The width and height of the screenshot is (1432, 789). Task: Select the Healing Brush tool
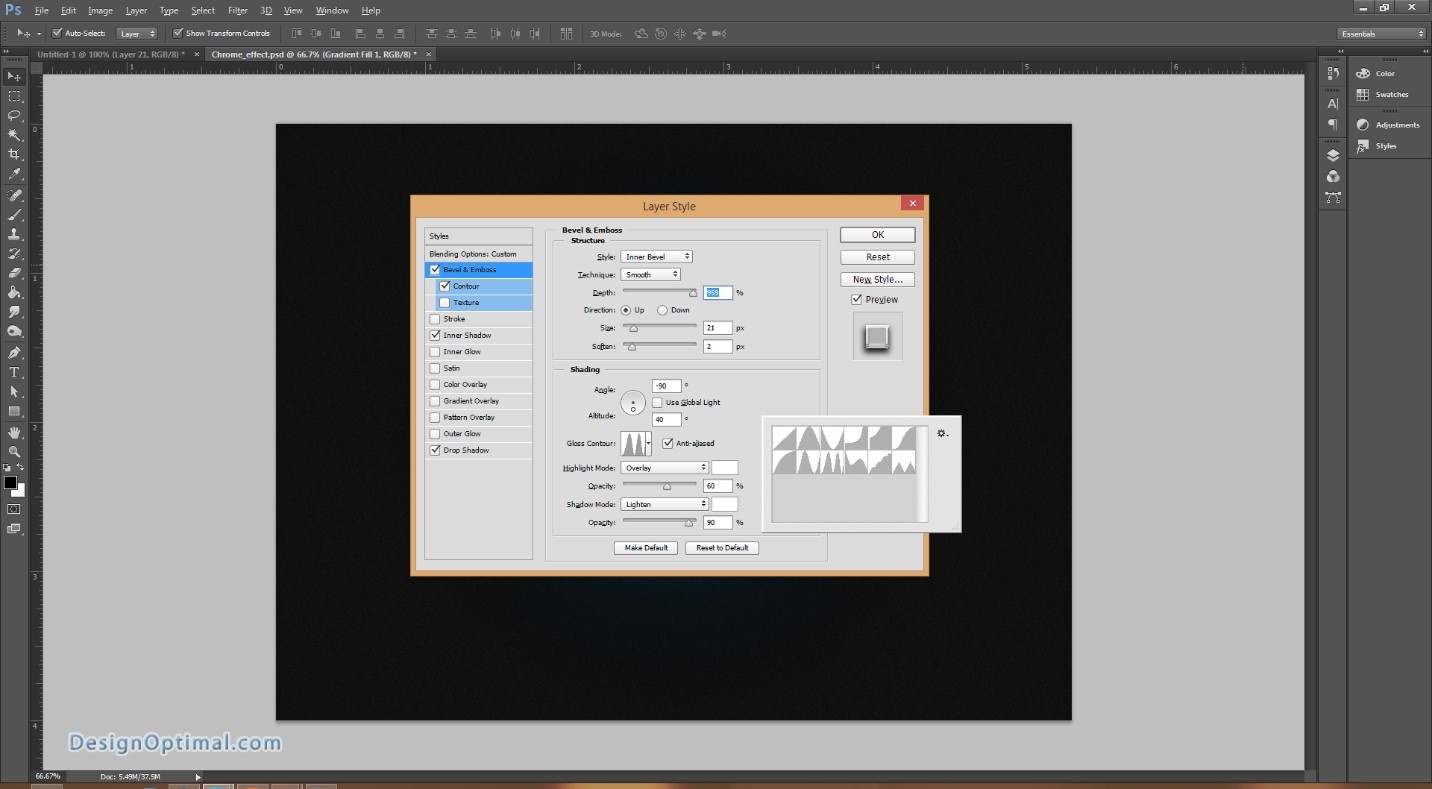click(x=14, y=195)
